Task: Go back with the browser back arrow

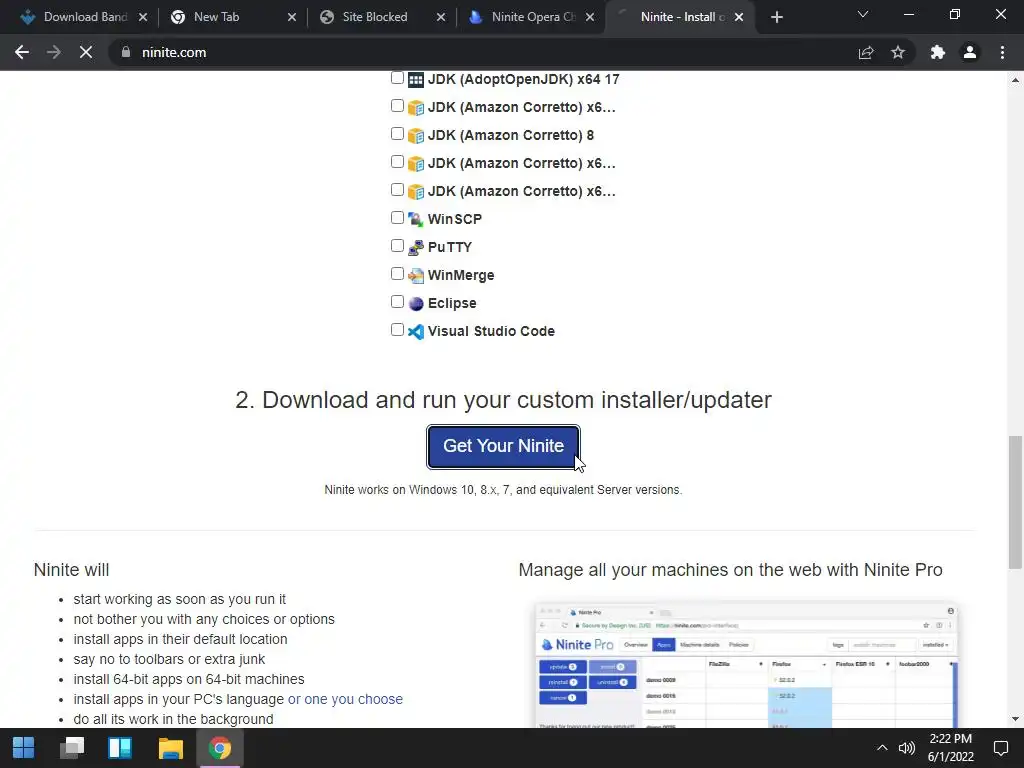Action: point(22,52)
